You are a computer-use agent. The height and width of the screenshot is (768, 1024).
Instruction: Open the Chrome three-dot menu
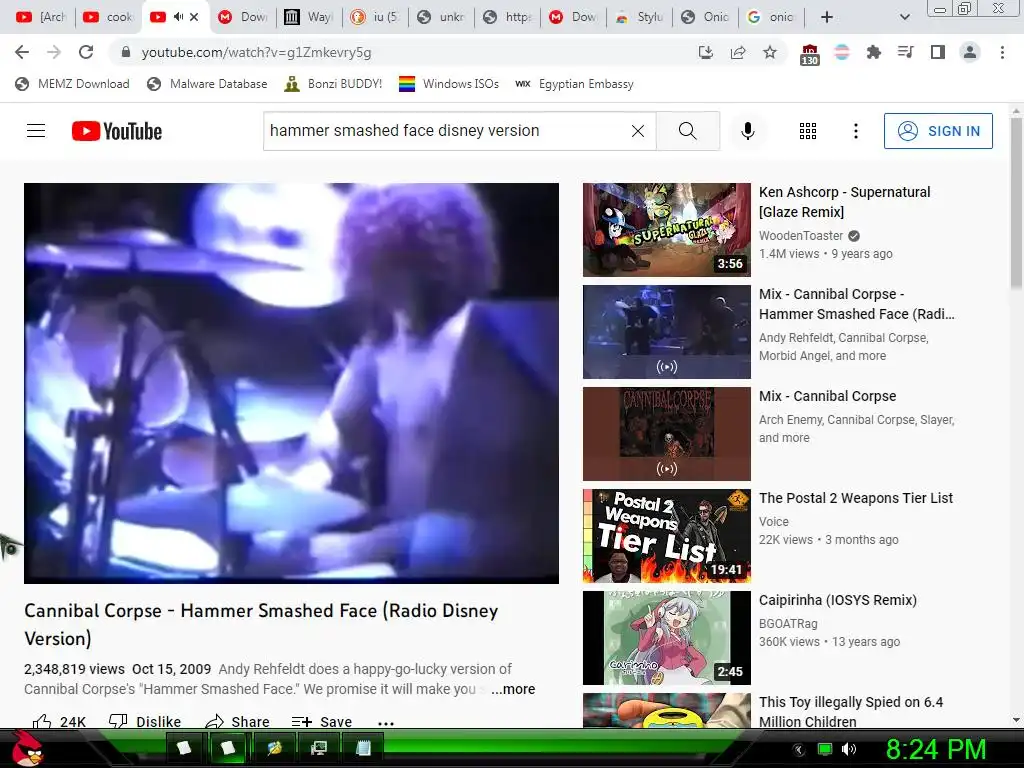pos(1002,52)
